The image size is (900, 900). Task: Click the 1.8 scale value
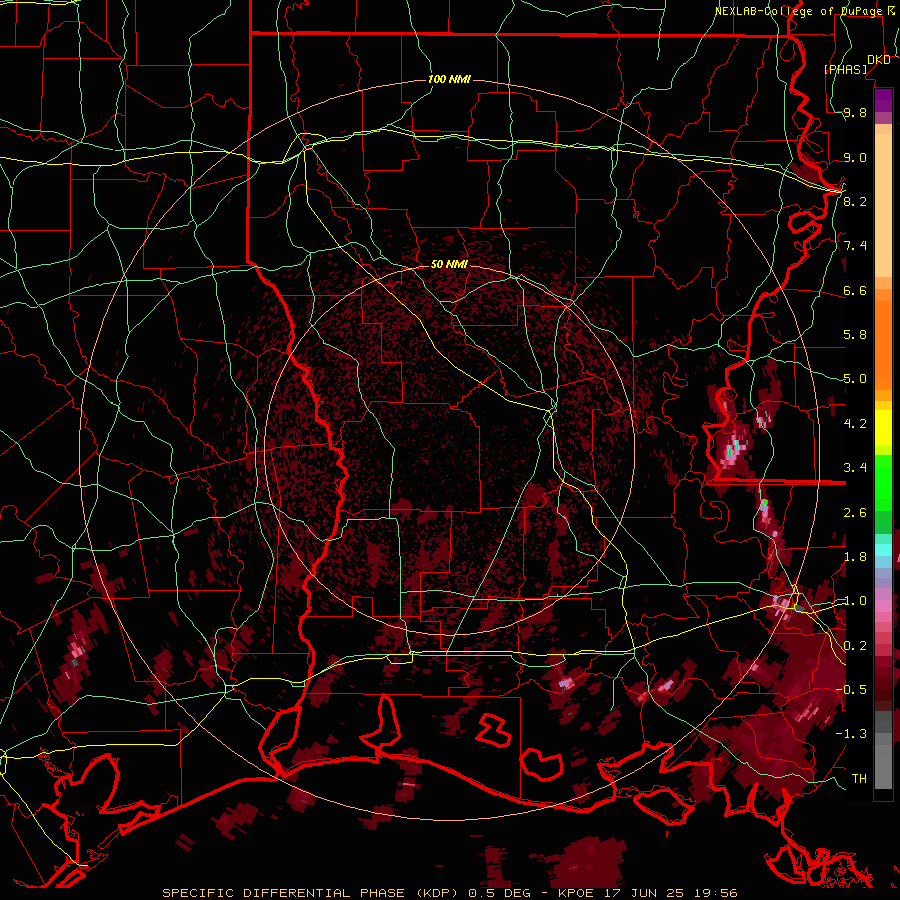(x=855, y=556)
